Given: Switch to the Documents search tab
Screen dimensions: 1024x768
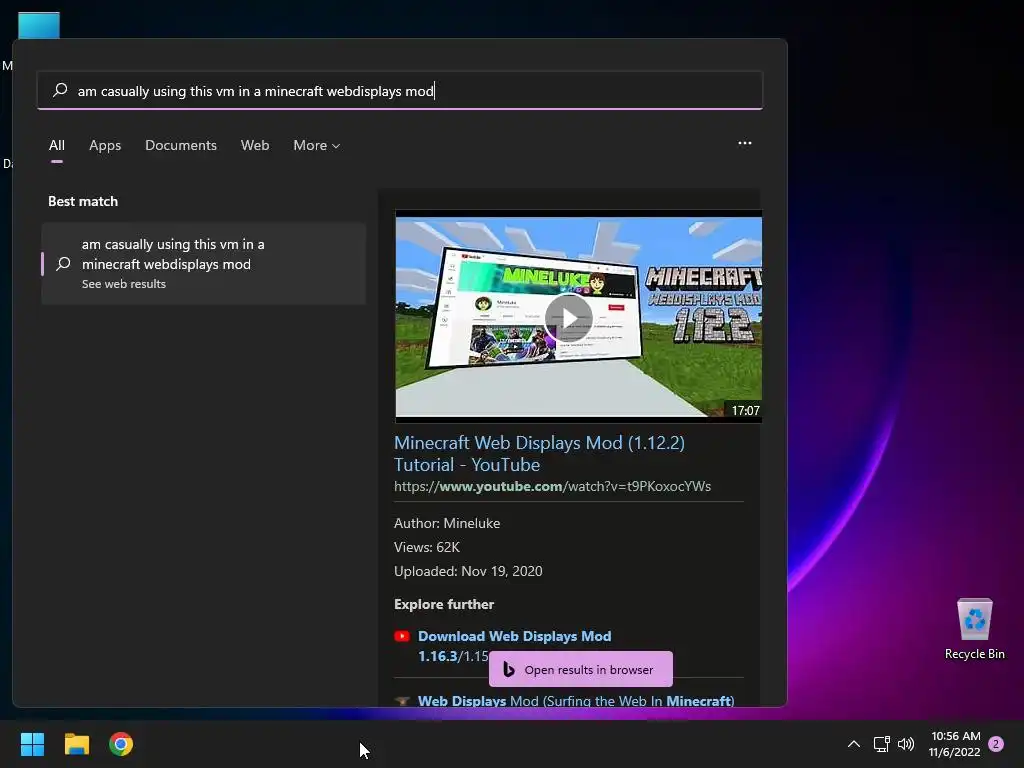Looking at the screenshot, I should point(181,145).
